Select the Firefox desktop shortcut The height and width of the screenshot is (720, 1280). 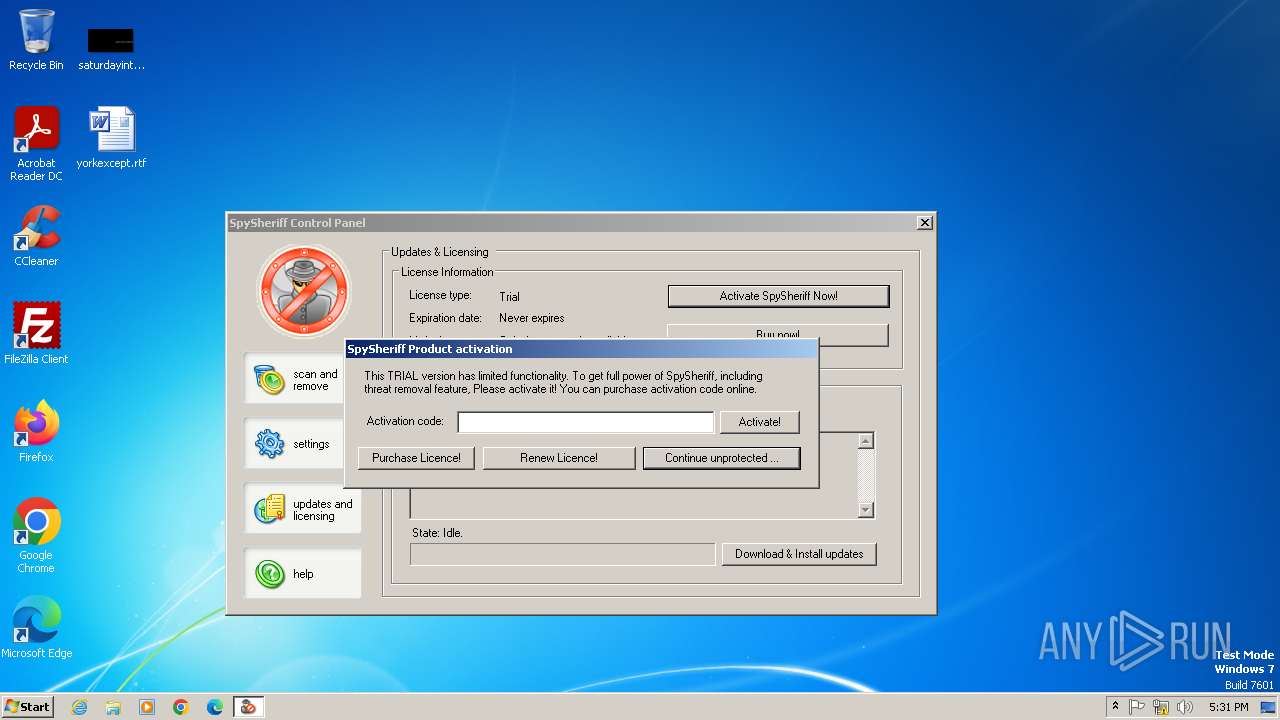(x=36, y=431)
